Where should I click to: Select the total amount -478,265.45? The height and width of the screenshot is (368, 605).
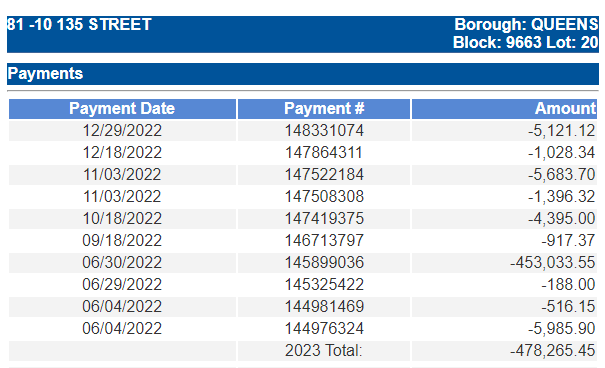coord(553,350)
